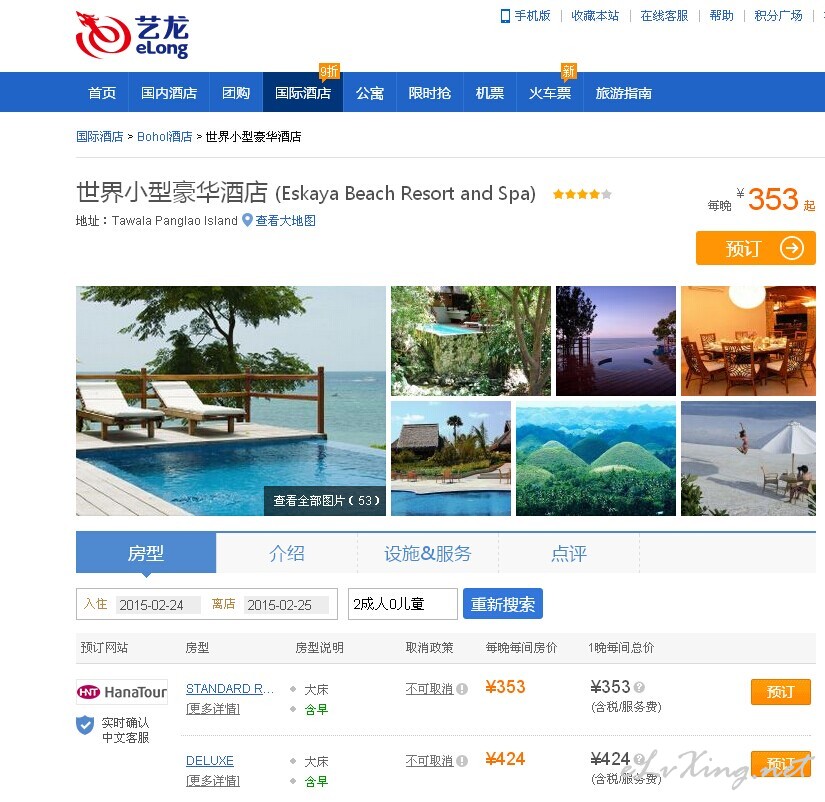The width and height of the screenshot is (825, 802).
Task: Click the ¥424 nightly price in DELUXE row
Action: (505, 759)
